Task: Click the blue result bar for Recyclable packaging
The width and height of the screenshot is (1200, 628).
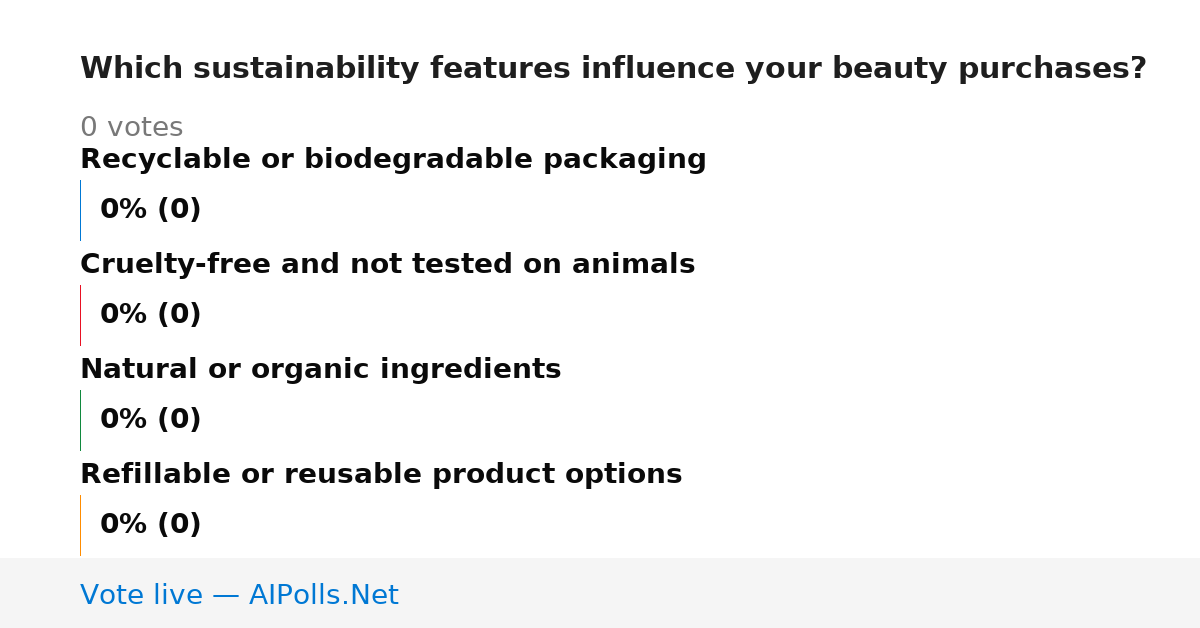Action: click(80, 210)
